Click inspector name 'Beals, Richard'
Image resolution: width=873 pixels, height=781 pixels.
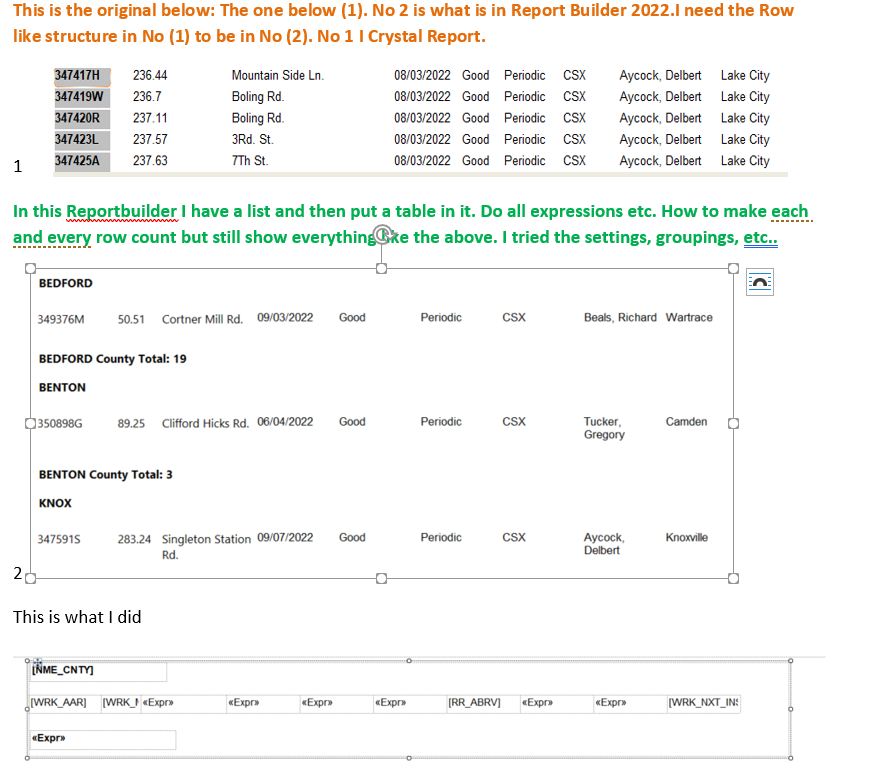click(620, 317)
